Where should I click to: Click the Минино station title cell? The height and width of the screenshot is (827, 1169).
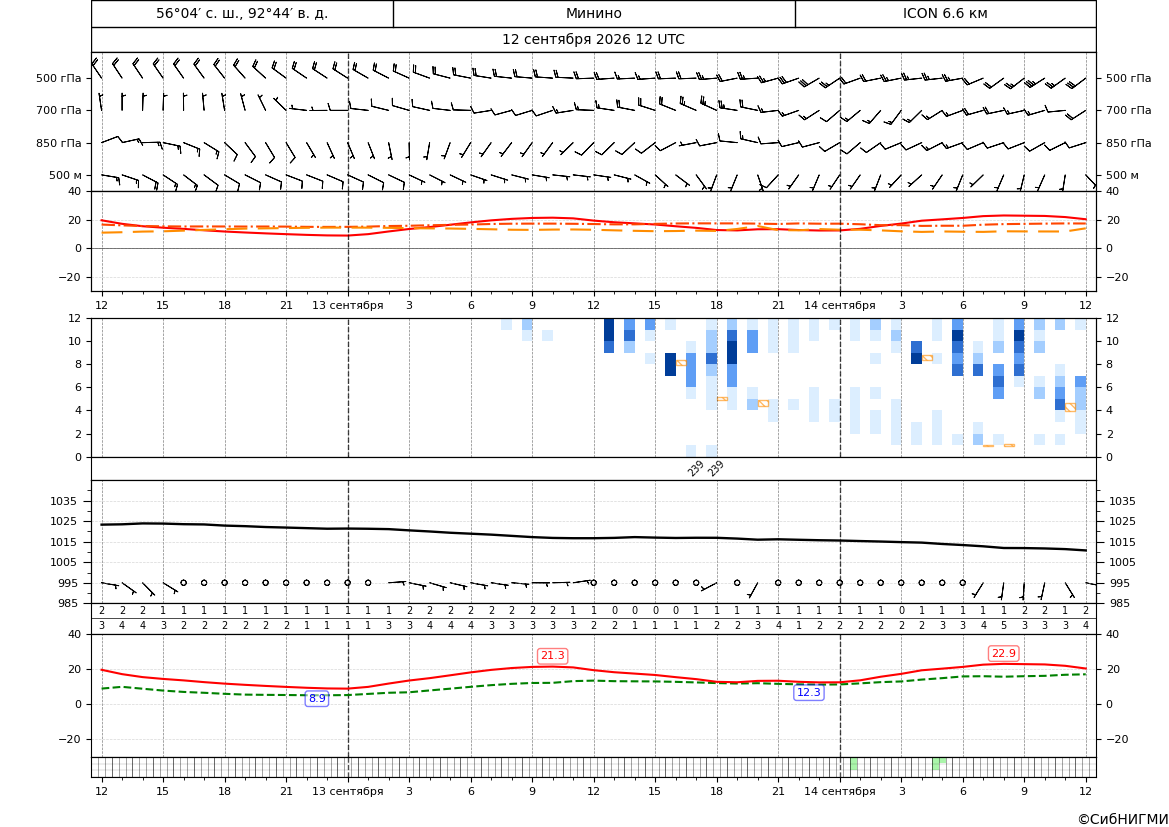pyautogui.click(x=593, y=13)
